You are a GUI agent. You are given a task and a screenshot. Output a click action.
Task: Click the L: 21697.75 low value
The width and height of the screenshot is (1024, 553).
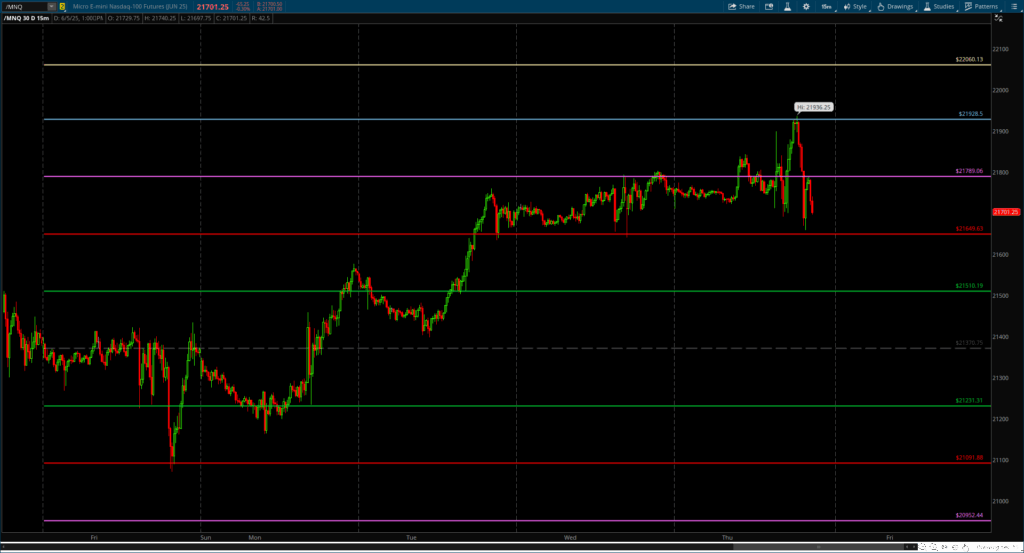click(196, 18)
